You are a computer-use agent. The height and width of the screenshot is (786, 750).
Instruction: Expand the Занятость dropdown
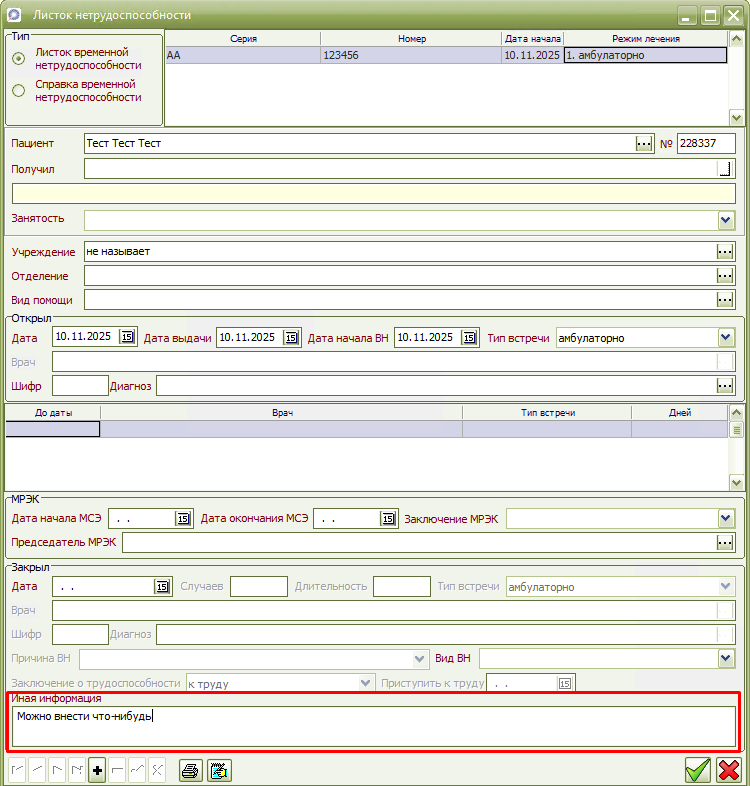click(726, 220)
